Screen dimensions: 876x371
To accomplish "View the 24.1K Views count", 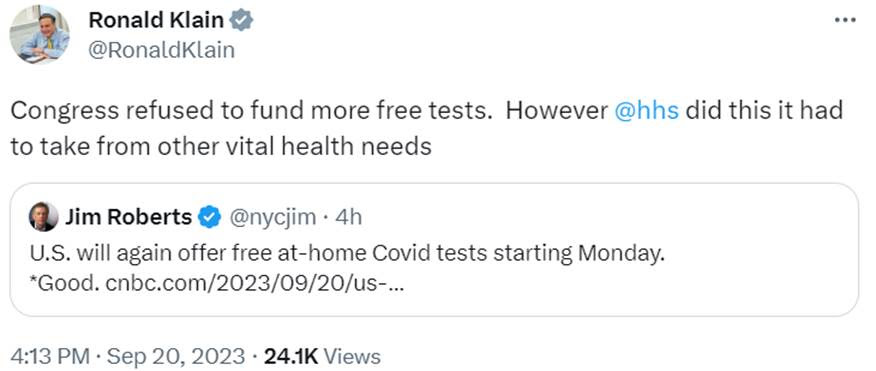I will pyautogui.click(x=322, y=356).
